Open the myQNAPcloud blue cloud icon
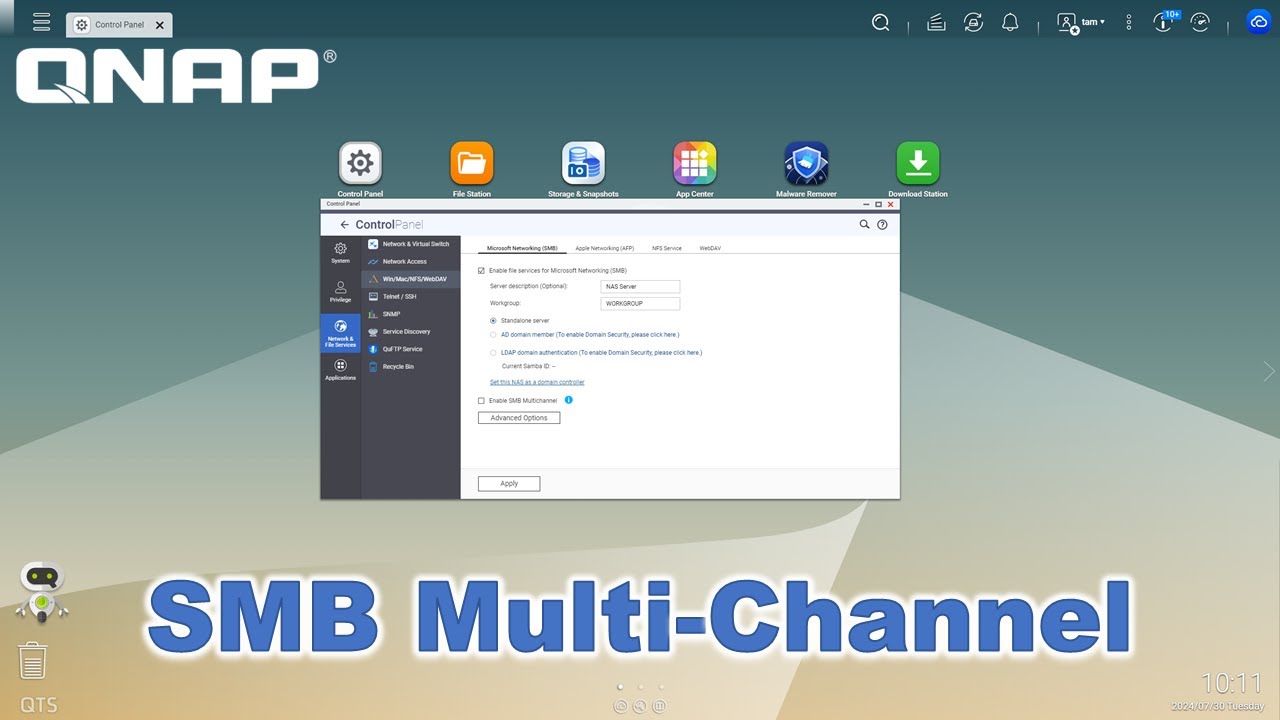1280x720 pixels. 1258,22
